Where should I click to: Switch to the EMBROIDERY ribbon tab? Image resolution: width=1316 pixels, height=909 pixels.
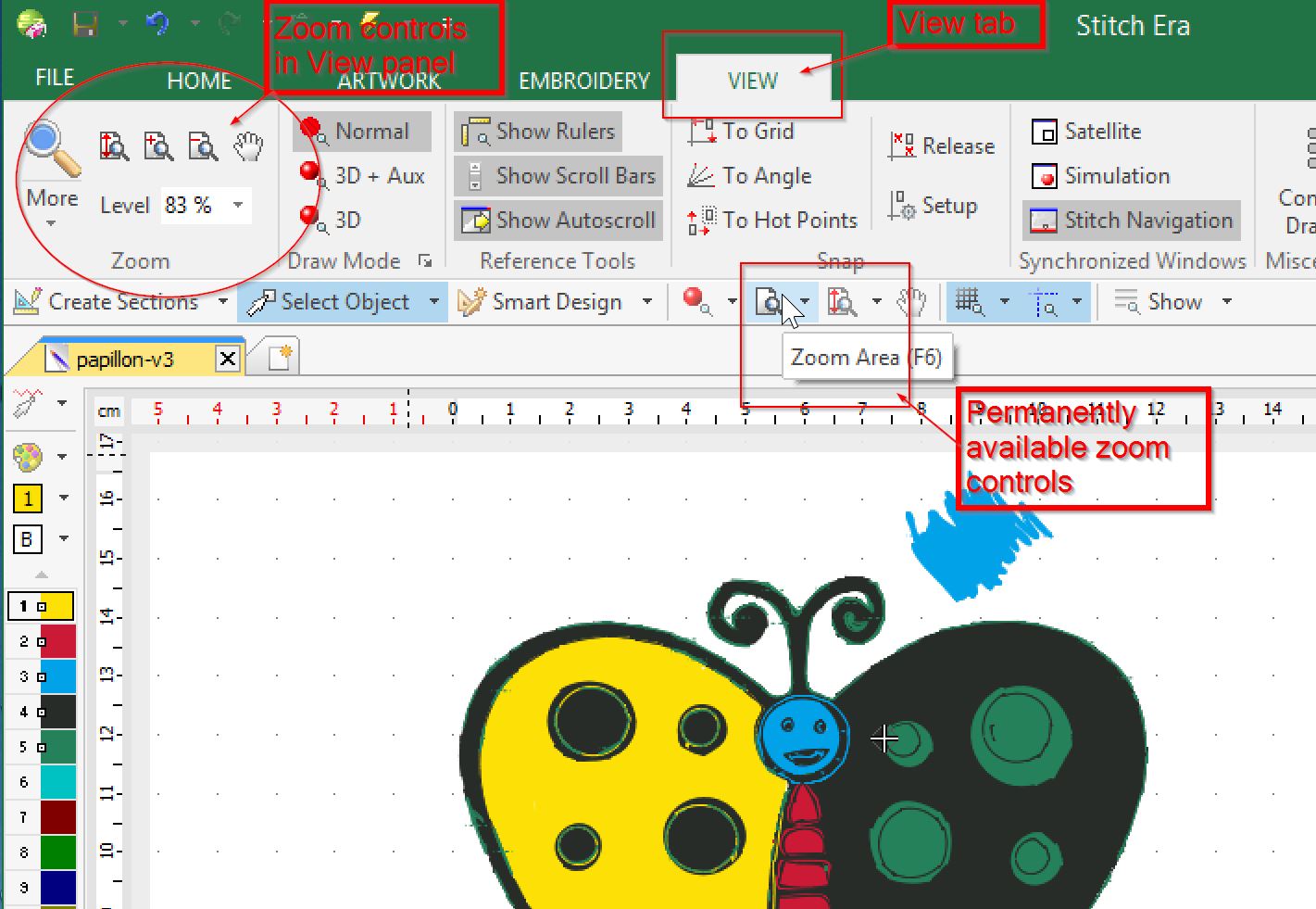click(x=583, y=82)
